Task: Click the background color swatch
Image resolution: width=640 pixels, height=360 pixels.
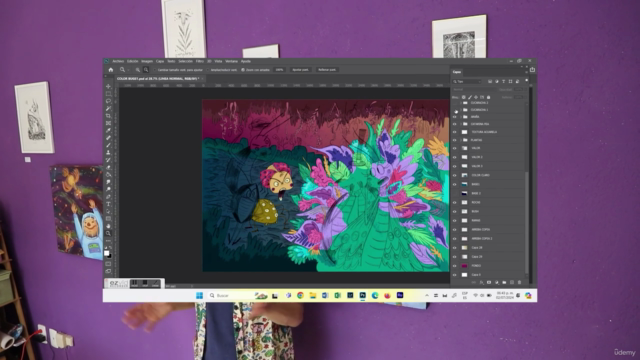Action: point(109,256)
